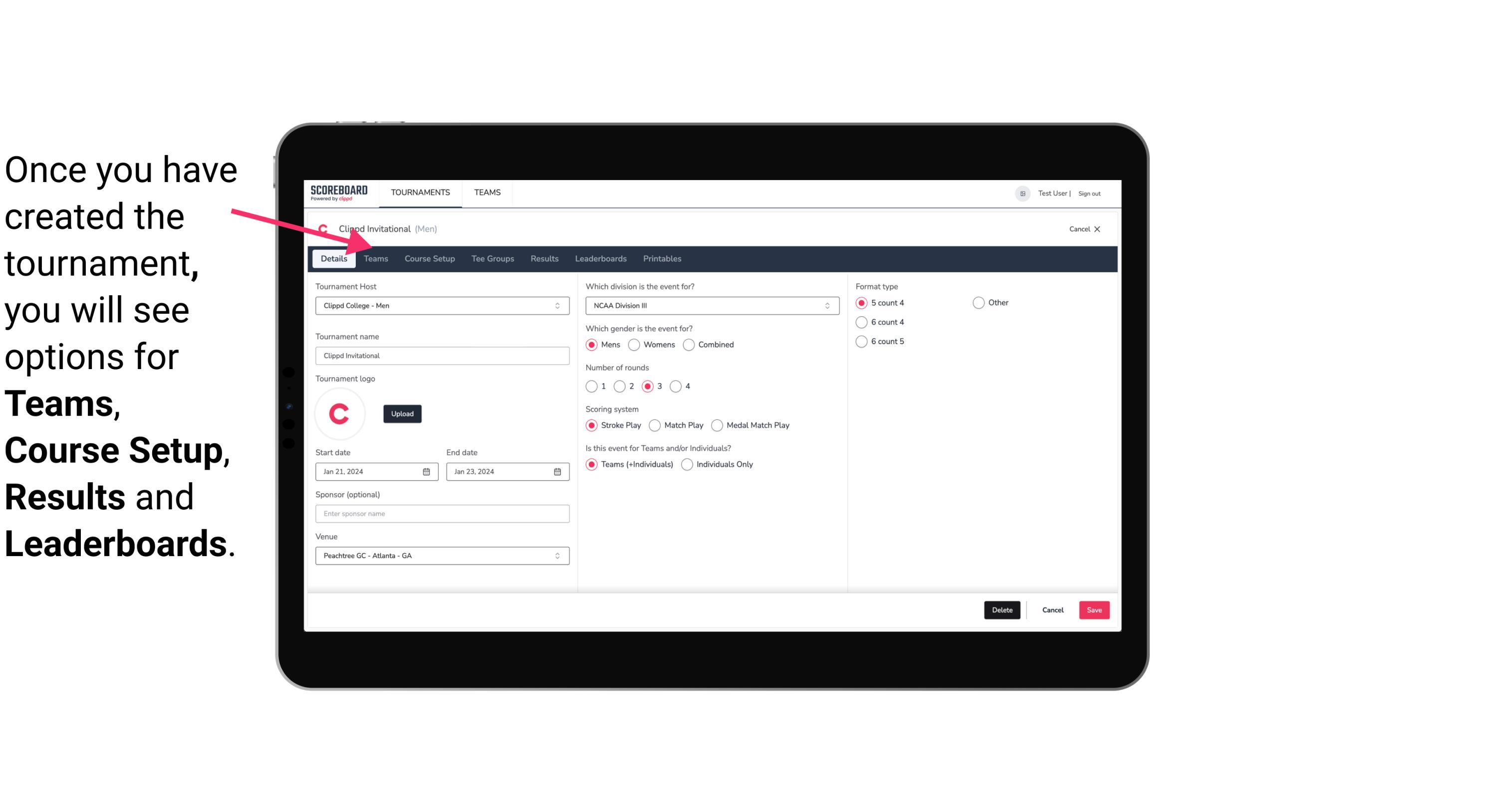Select the Womens gender radio button

pyautogui.click(x=634, y=344)
